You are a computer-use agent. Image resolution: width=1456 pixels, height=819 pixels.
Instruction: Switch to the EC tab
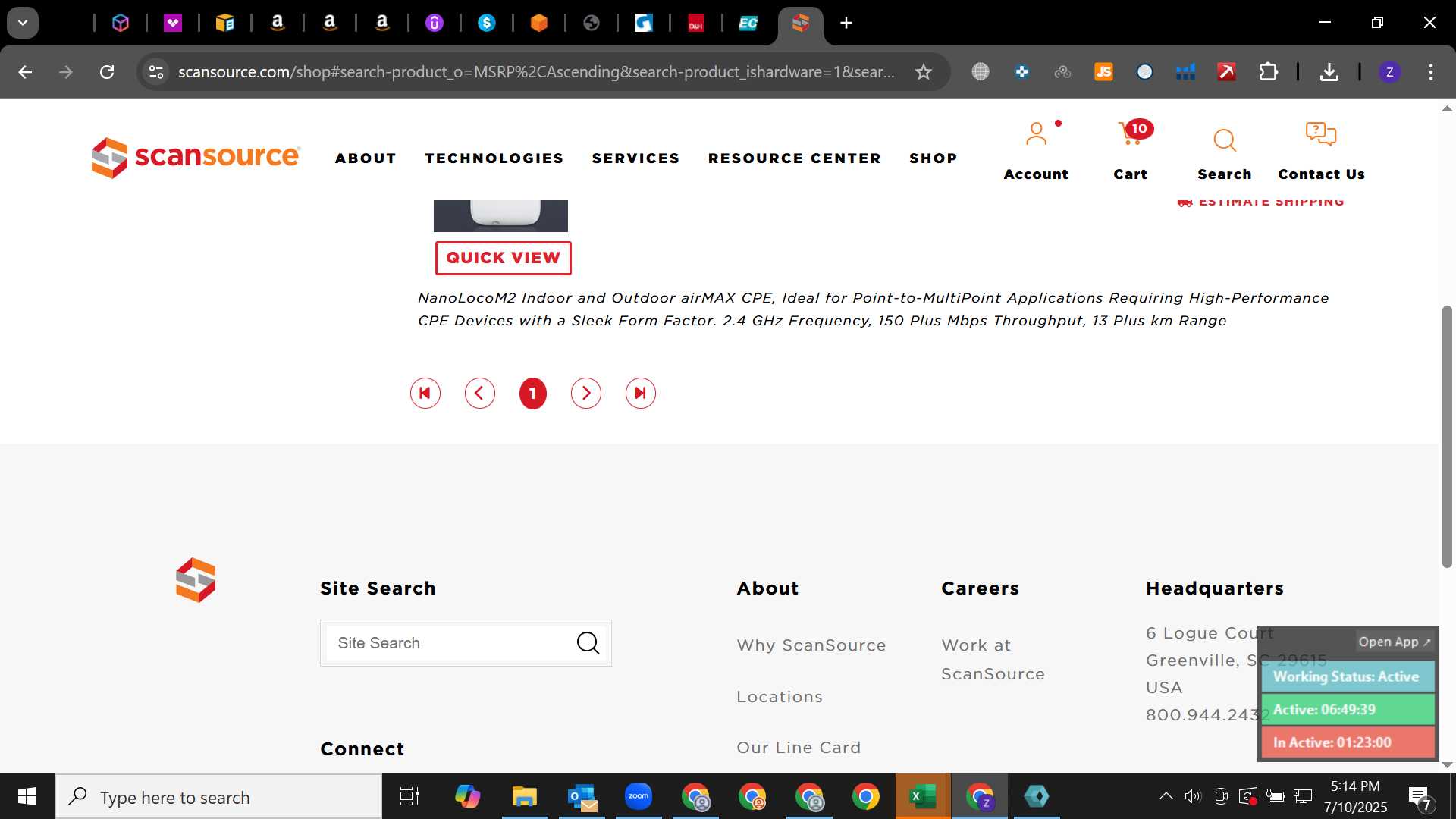pyautogui.click(x=748, y=23)
